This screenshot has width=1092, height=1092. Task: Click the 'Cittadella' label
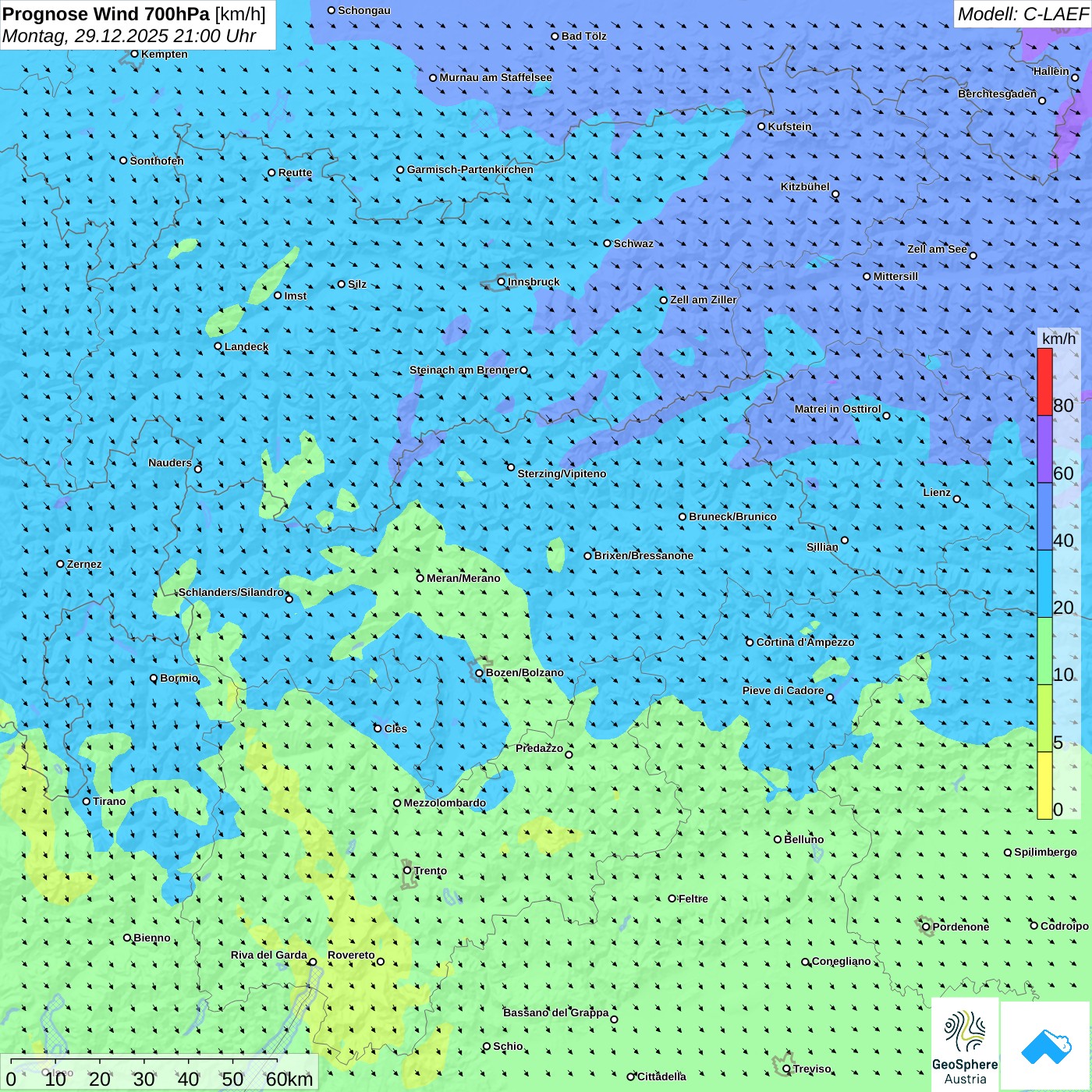click(662, 1076)
